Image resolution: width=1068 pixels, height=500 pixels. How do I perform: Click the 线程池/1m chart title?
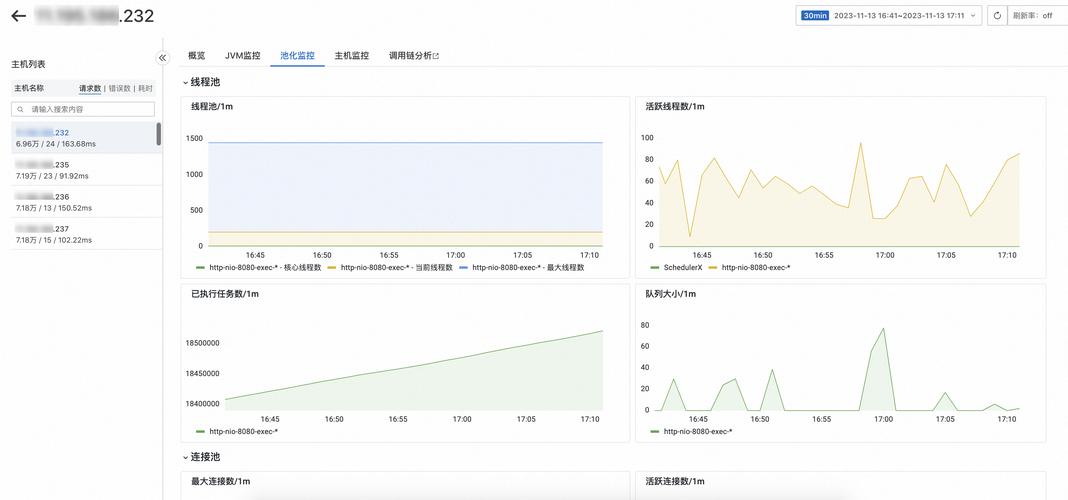(212, 106)
